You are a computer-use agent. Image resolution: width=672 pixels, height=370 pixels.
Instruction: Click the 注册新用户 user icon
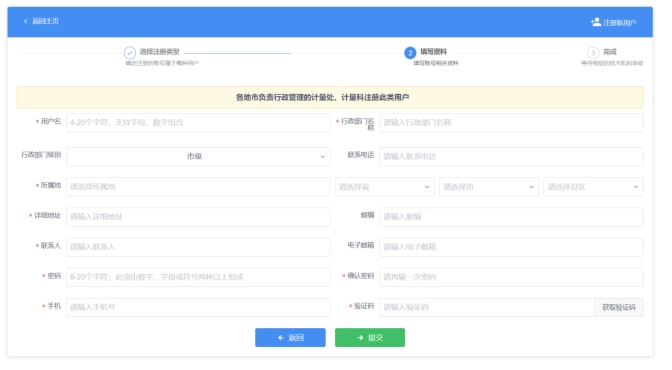(596, 22)
